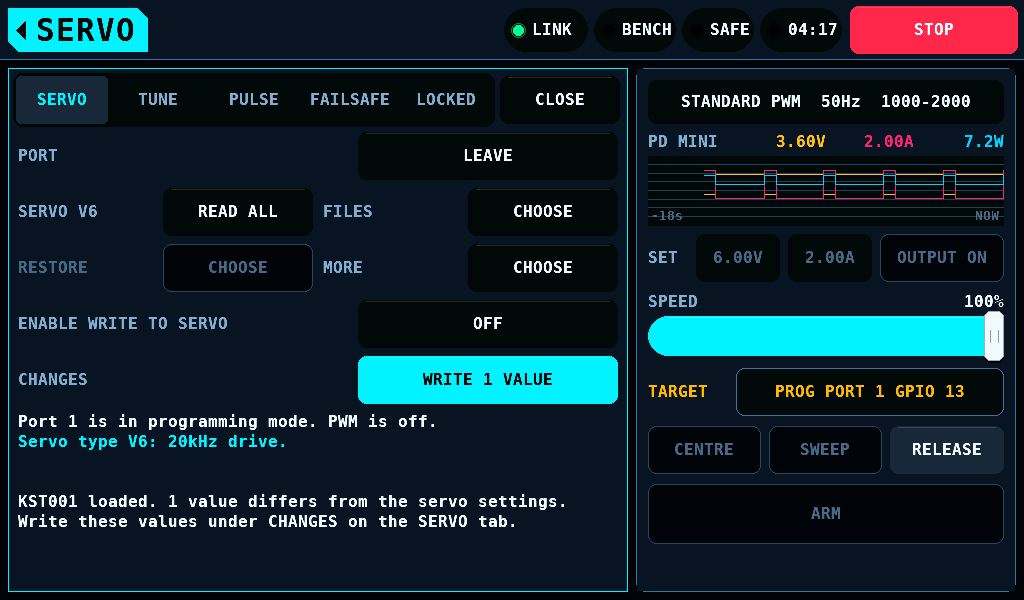1024x600 pixels.
Task: Go back using the SERVO header arrow
Action: pos(78,30)
